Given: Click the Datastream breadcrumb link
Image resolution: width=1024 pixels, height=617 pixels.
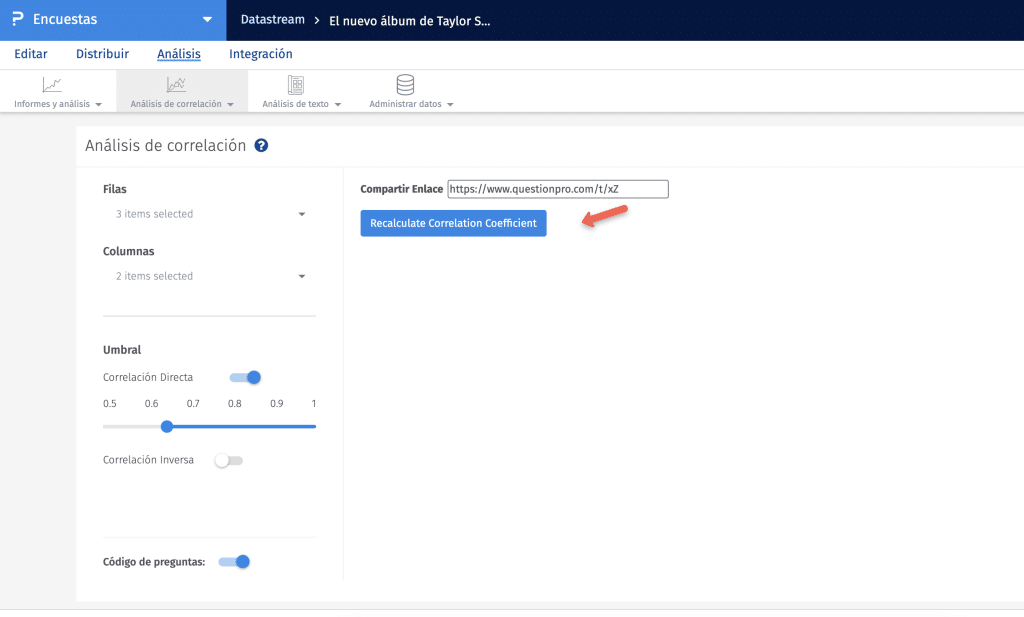Looking at the screenshot, I should [x=272, y=19].
